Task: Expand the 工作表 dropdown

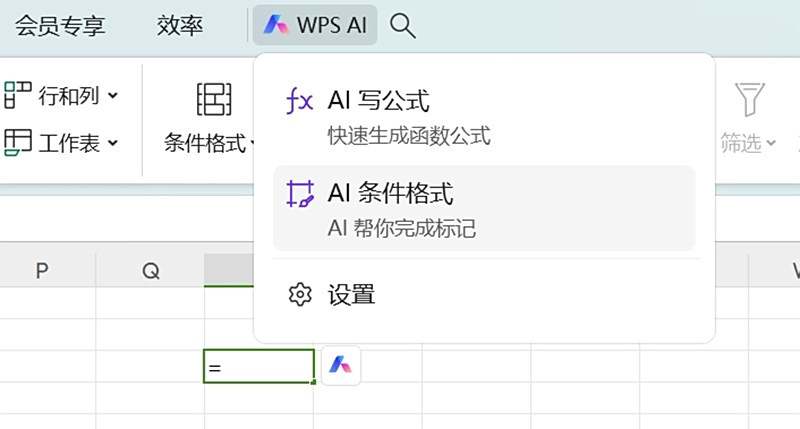Action: pyautogui.click(x=113, y=143)
